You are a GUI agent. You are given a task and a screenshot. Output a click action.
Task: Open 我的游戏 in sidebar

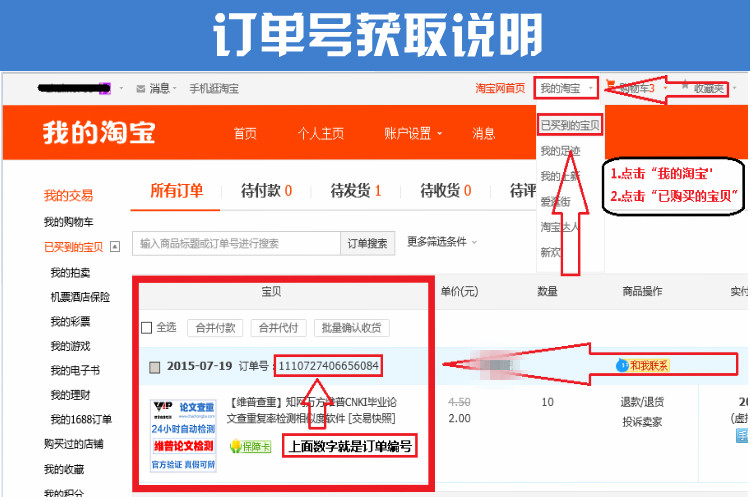pos(70,346)
